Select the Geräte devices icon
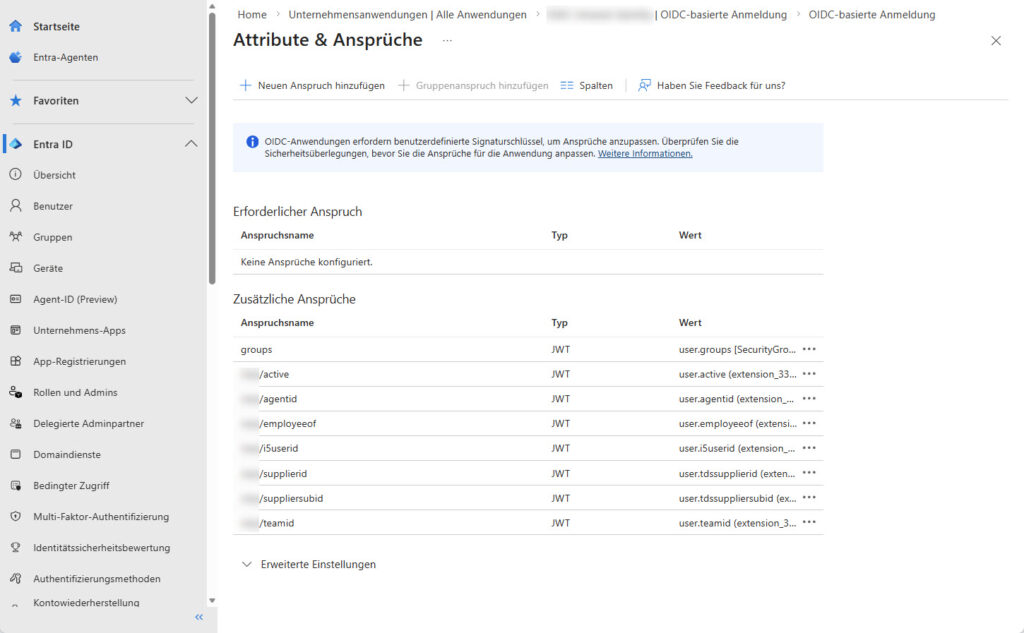Image resolution: width=1024 pixels, height=633 pixels. 15,268
